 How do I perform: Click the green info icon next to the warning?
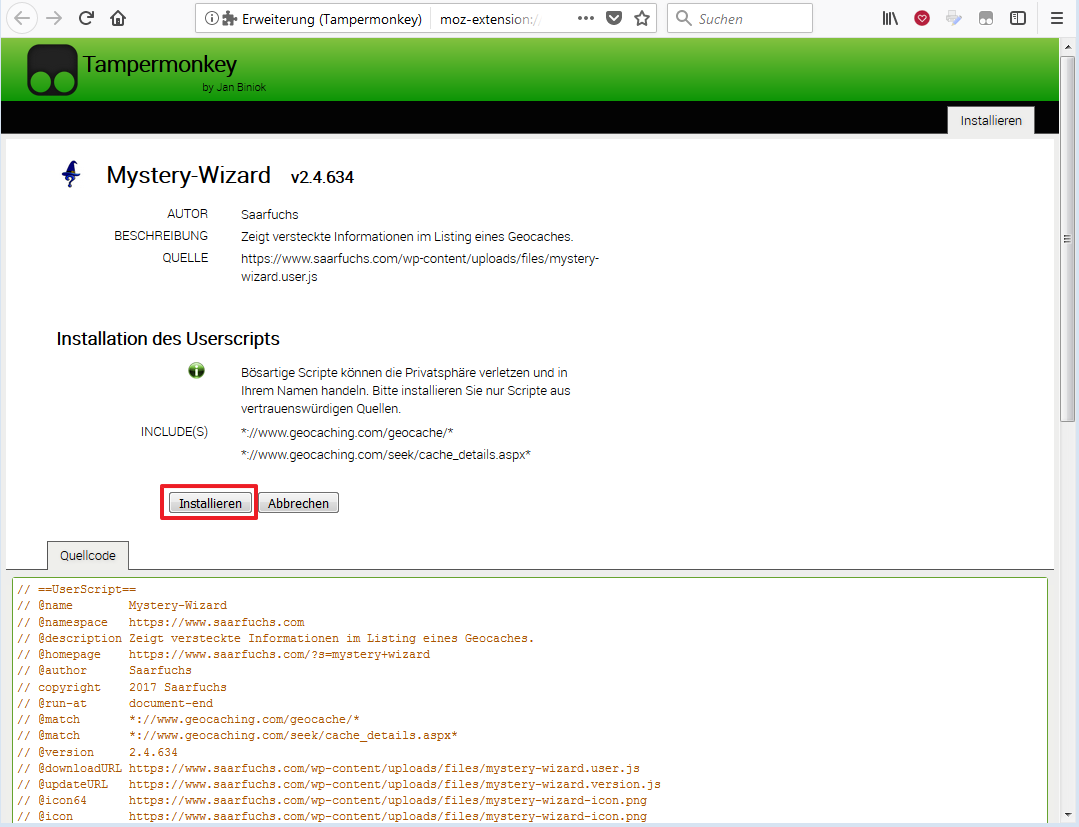[197, 371]
